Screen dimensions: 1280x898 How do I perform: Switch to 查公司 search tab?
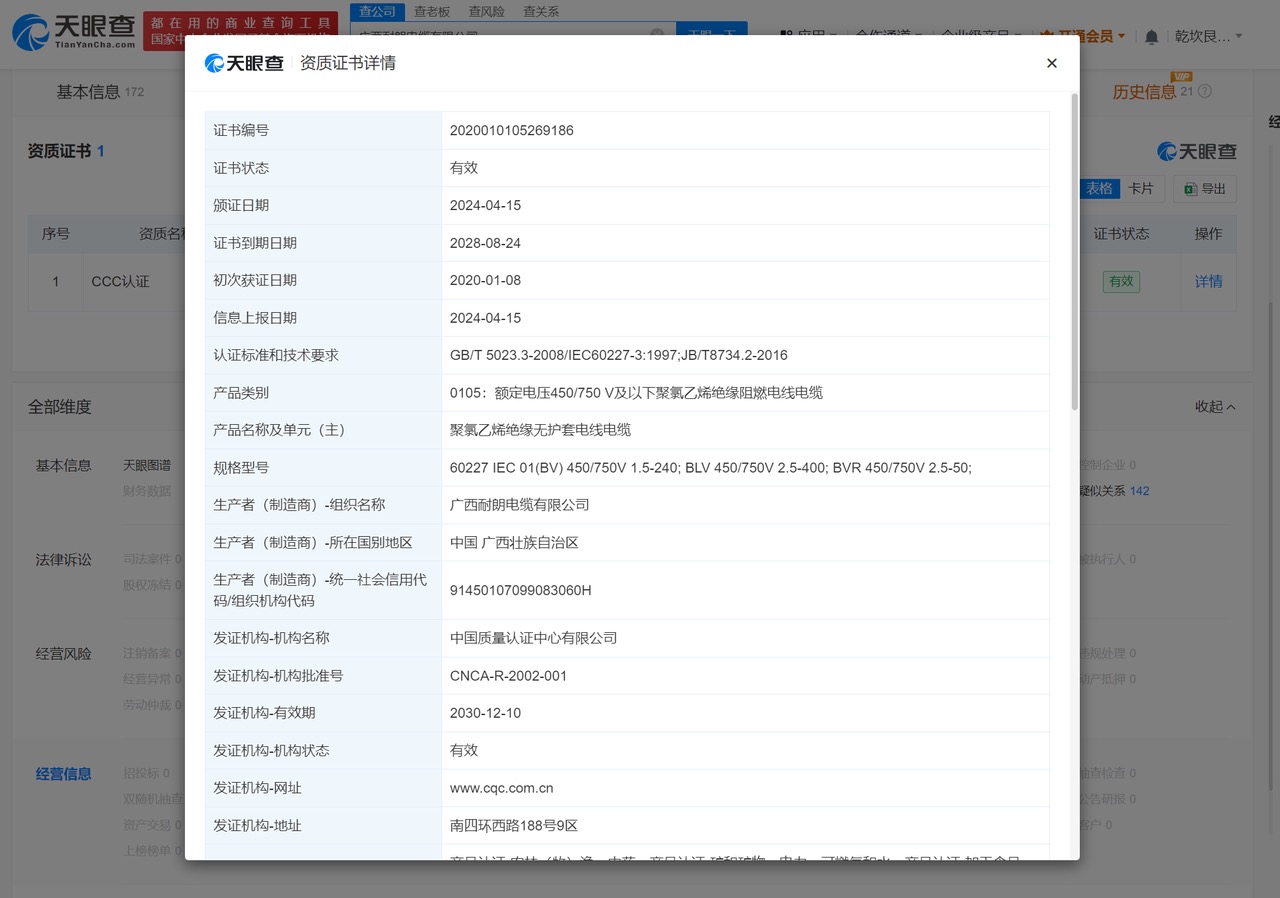378,11
